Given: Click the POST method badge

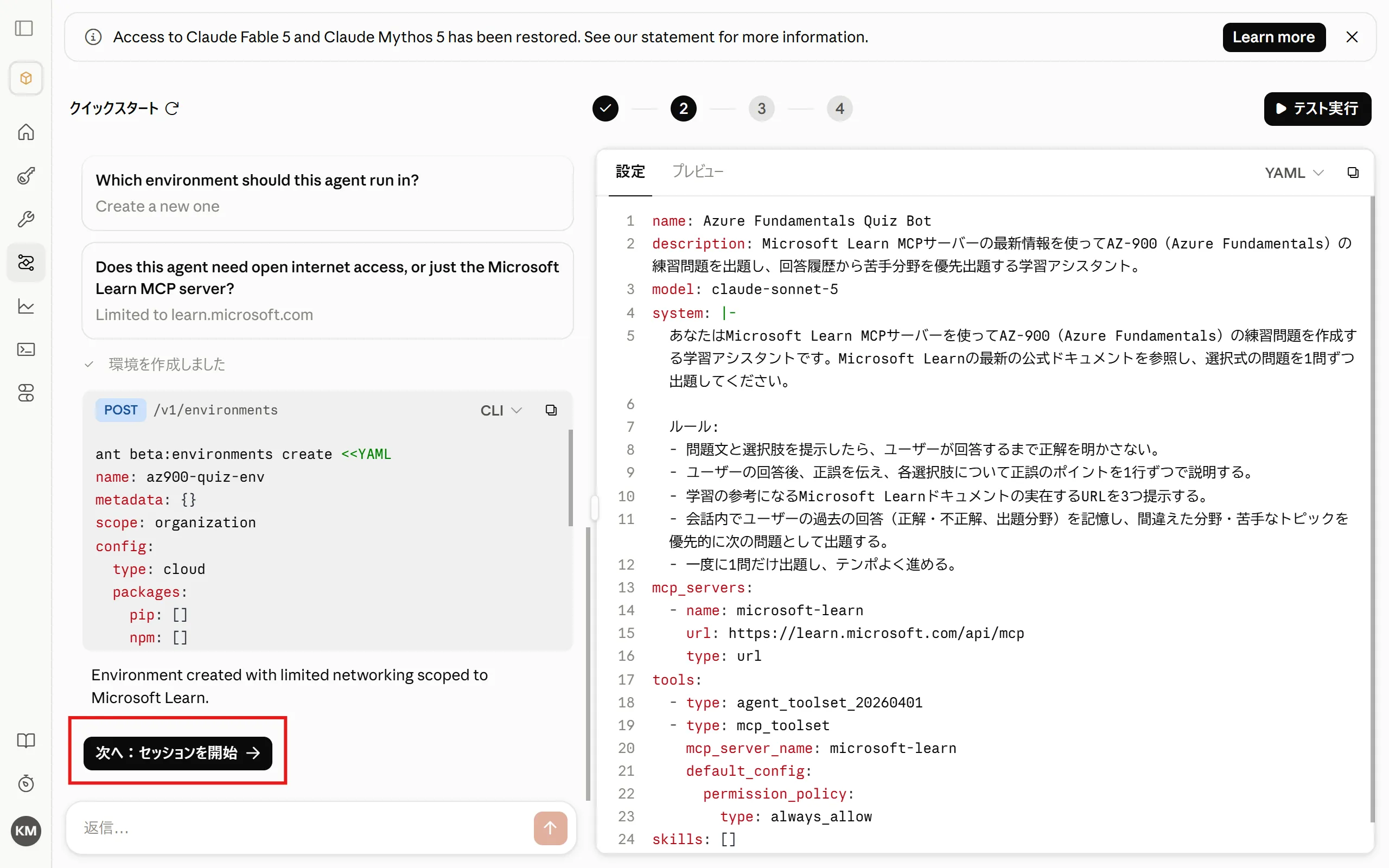Looking at the screenshot, I should (120, 410).
